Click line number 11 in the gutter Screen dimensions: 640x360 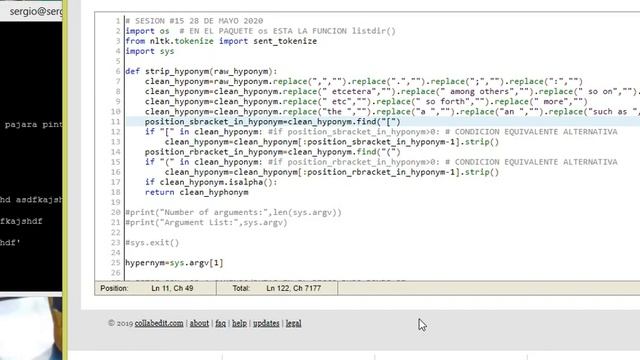coord(116,122)
